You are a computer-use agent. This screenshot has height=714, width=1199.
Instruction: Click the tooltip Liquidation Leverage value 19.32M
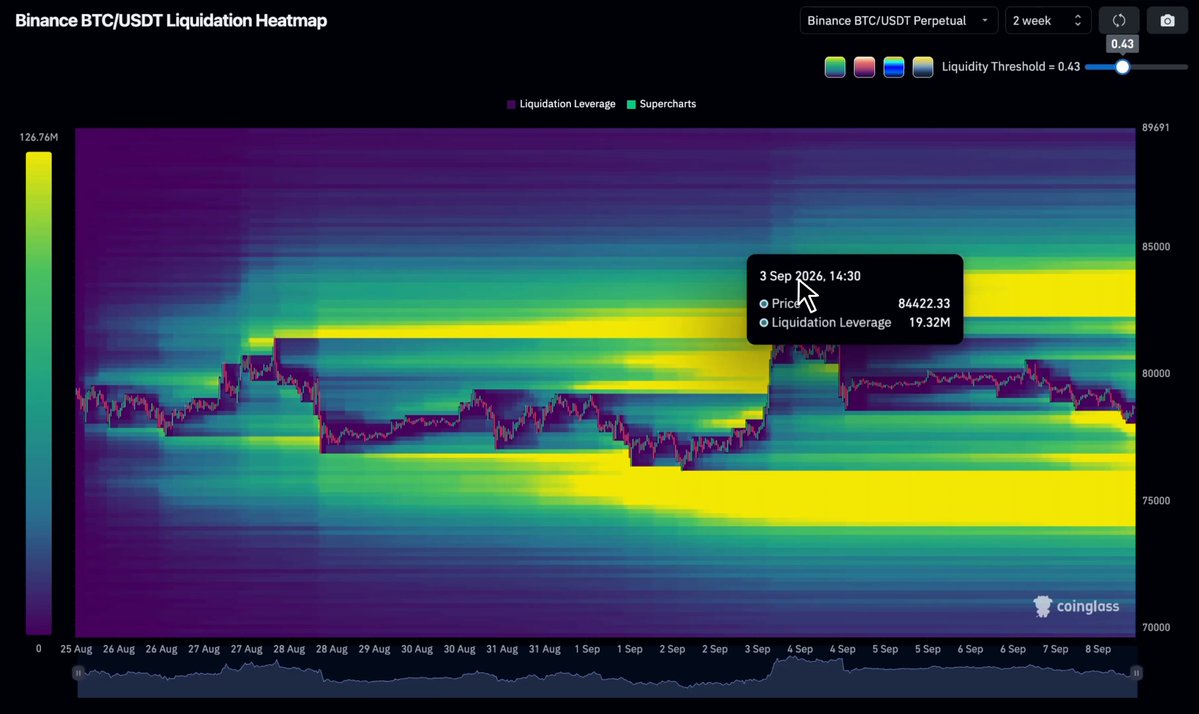(929, 323)
